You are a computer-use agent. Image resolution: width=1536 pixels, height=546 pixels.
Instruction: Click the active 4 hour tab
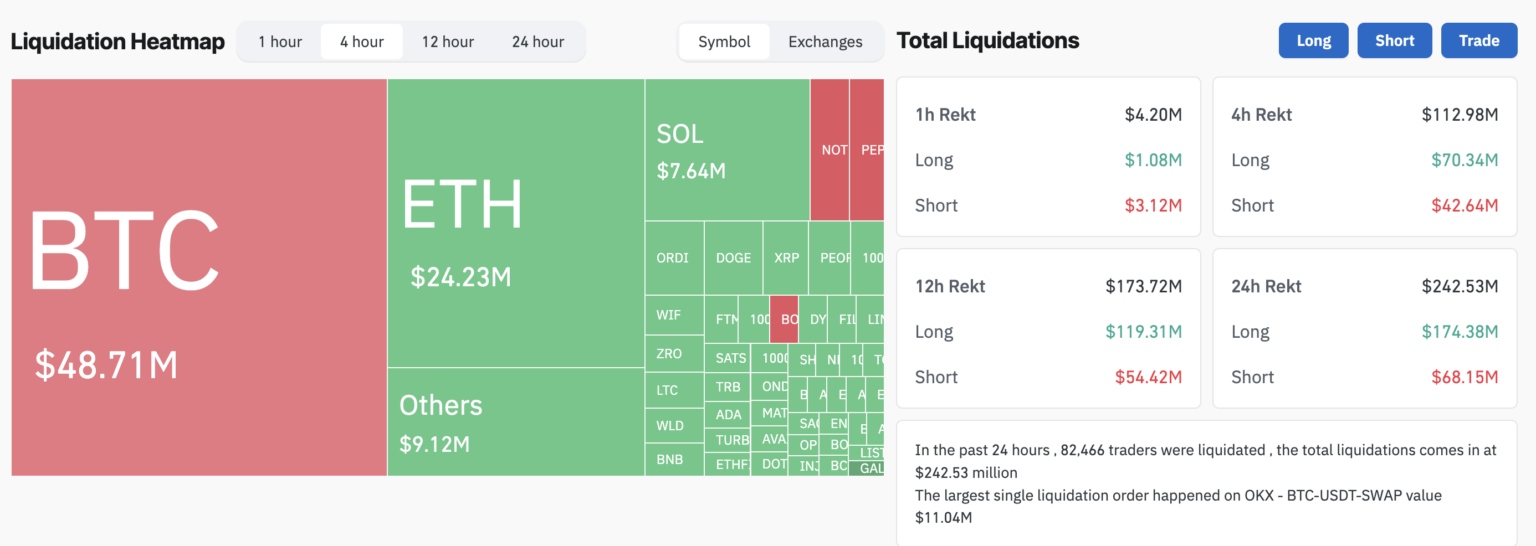click(362, 42)
